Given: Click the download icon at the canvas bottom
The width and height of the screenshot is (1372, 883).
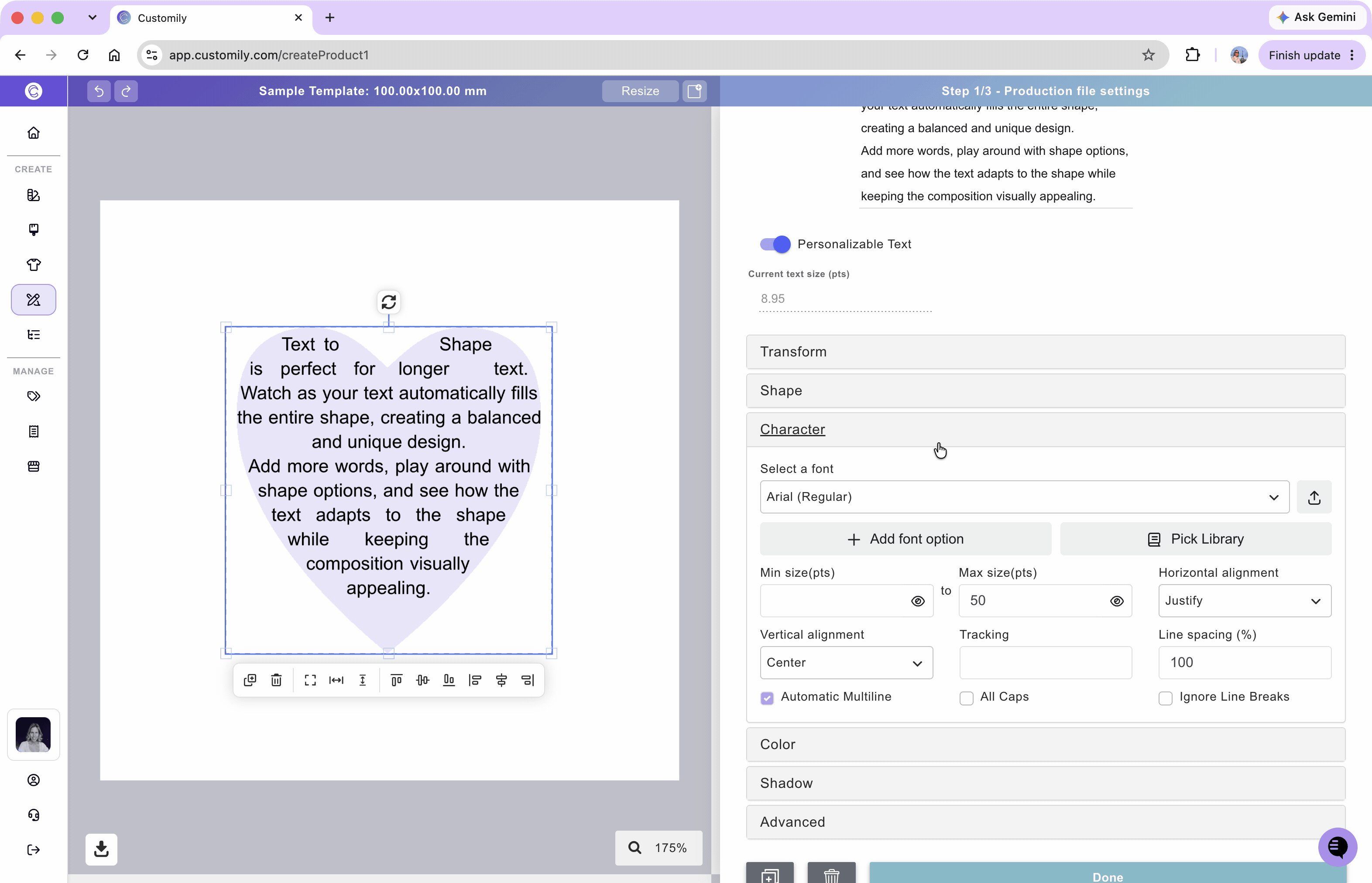Looking at the screenshot, I should (102, 849).
